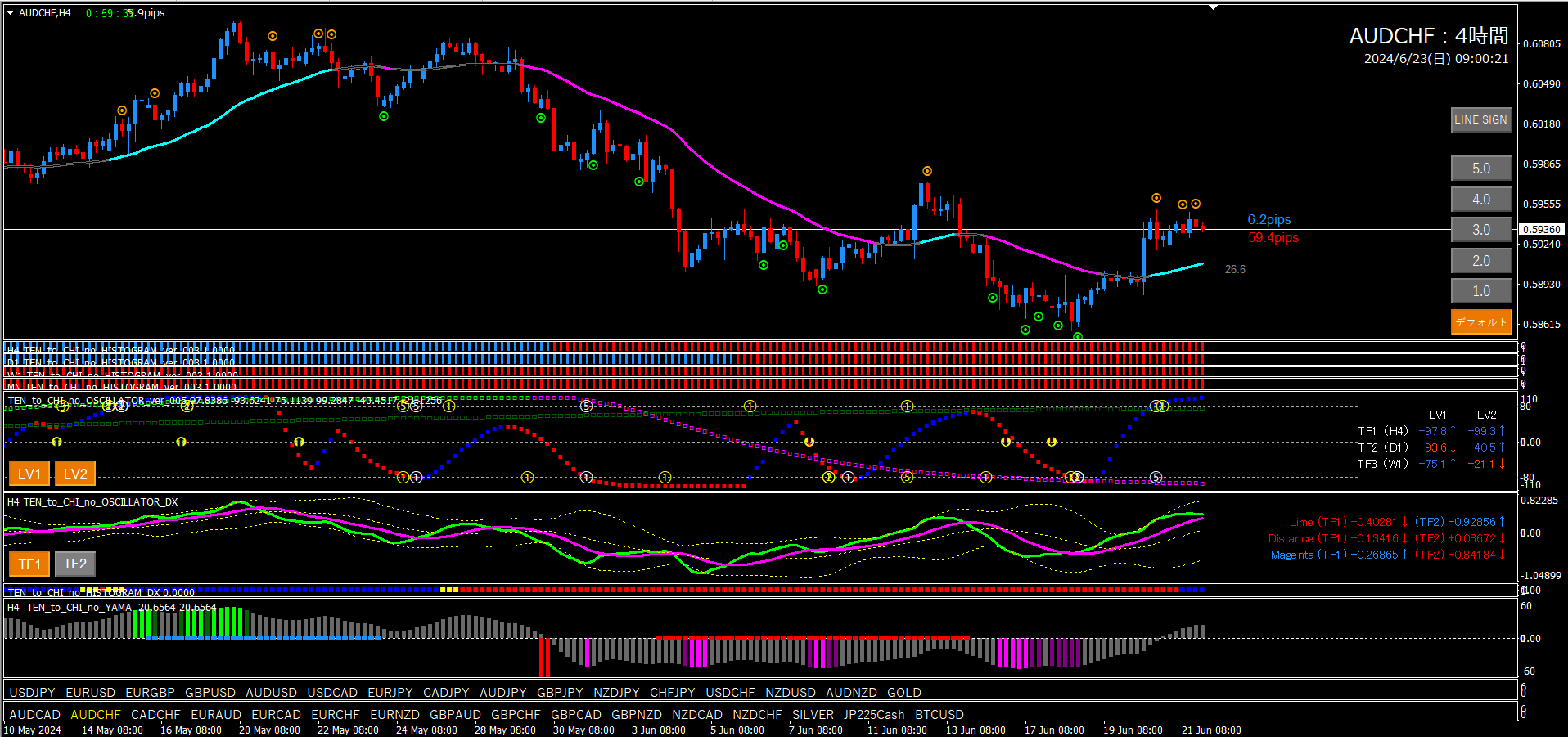
Task: Toggle the TF2 timeframe button
Action: (x=75, y=564)
